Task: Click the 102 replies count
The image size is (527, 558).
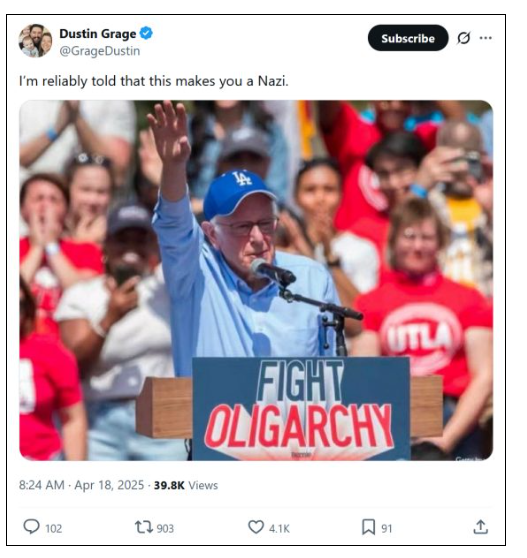Action: tap(54, 528)
